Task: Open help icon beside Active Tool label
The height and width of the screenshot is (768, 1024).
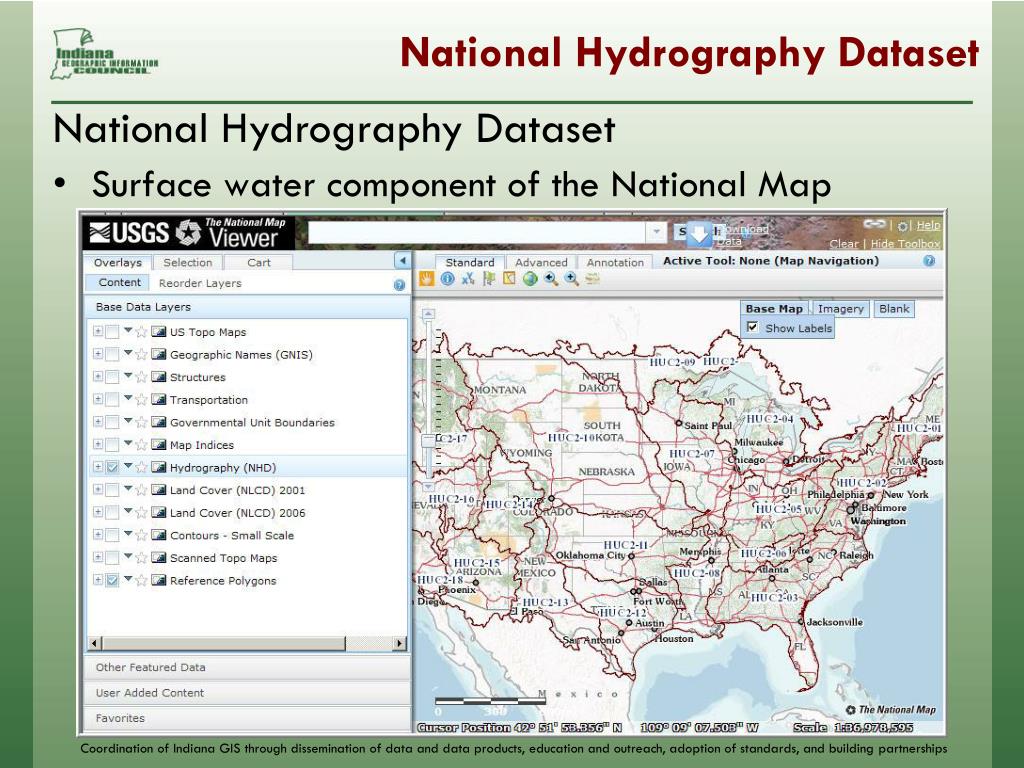Action: [929, 261]
